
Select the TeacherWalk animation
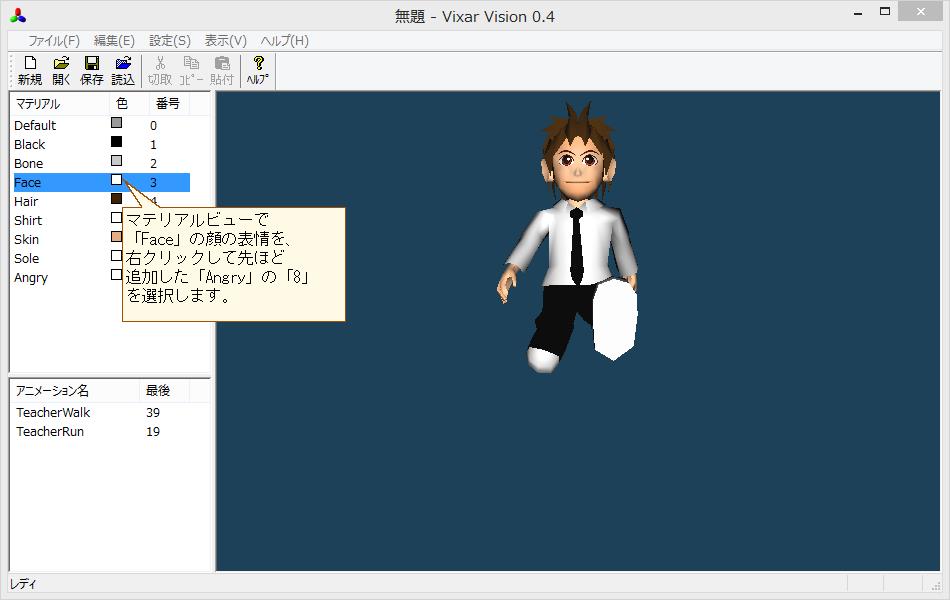point(53,412)
